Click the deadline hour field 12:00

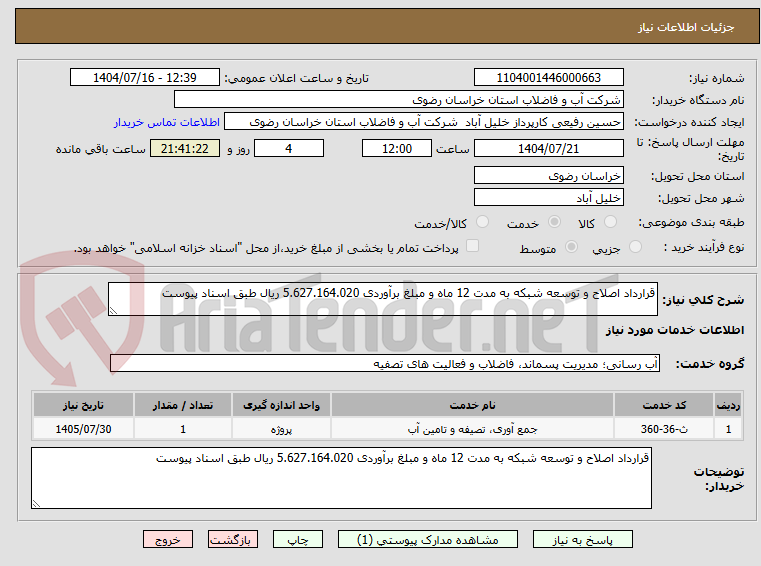pyautogui.click(x=397, y=149)
